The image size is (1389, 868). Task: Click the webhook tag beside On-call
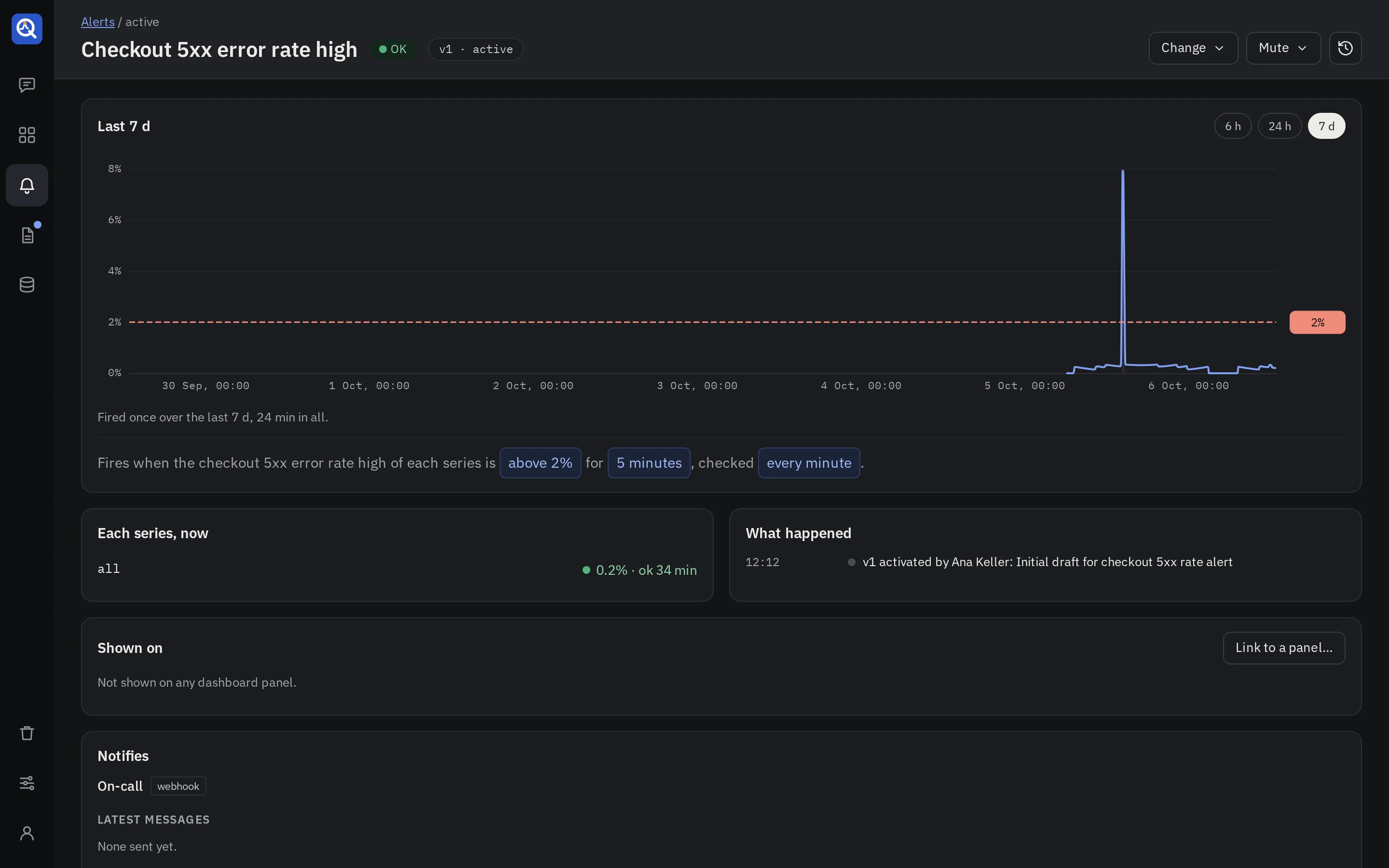178,787
